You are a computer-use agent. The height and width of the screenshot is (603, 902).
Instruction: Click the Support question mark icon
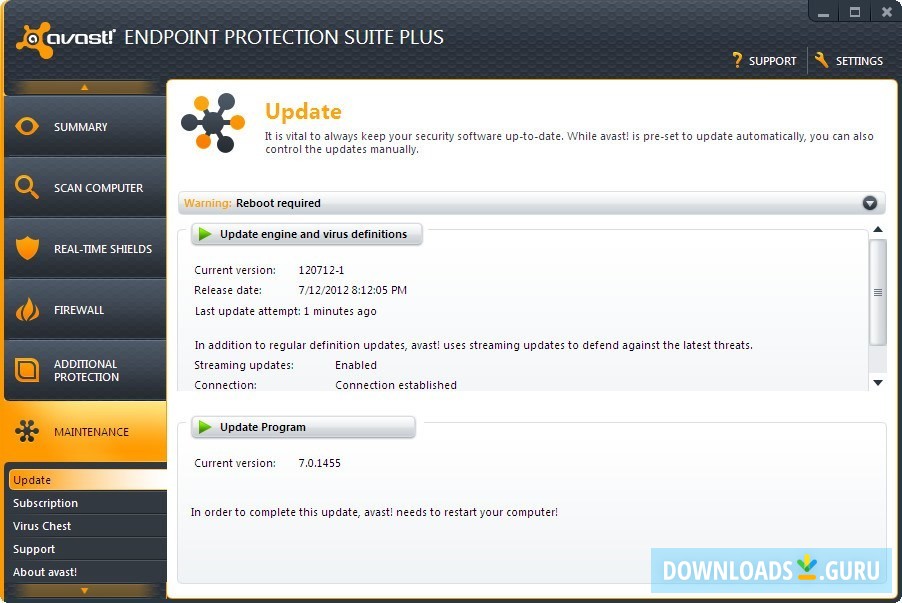click(x=737, y=60)
